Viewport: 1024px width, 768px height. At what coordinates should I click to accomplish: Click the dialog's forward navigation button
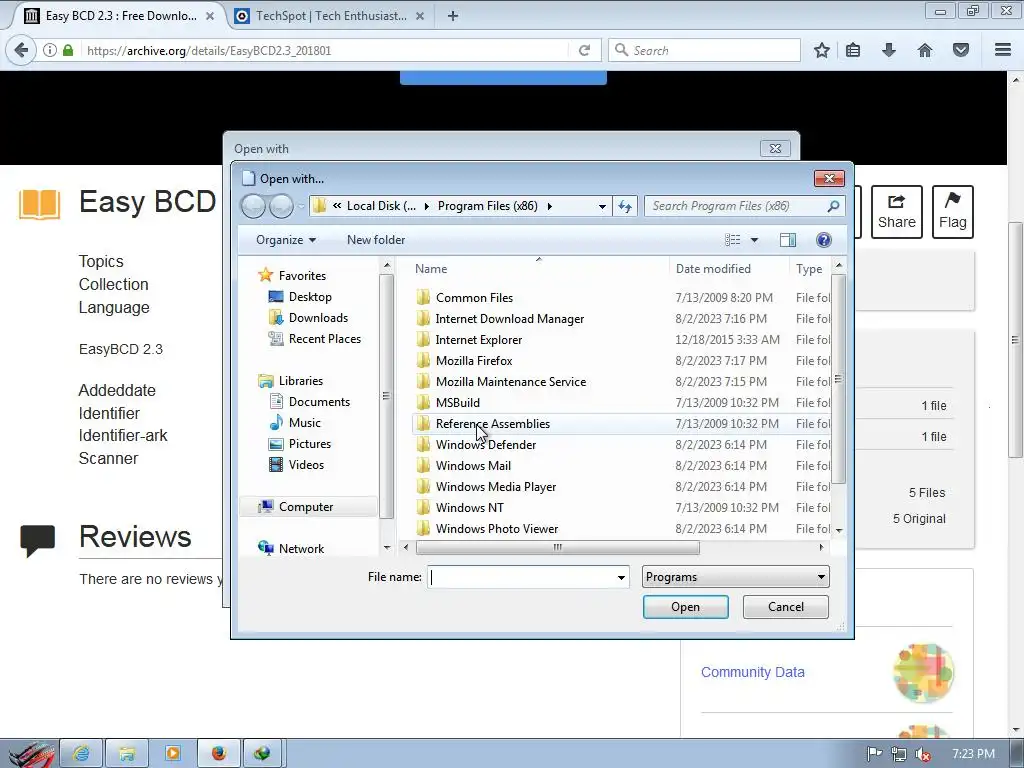281,206
